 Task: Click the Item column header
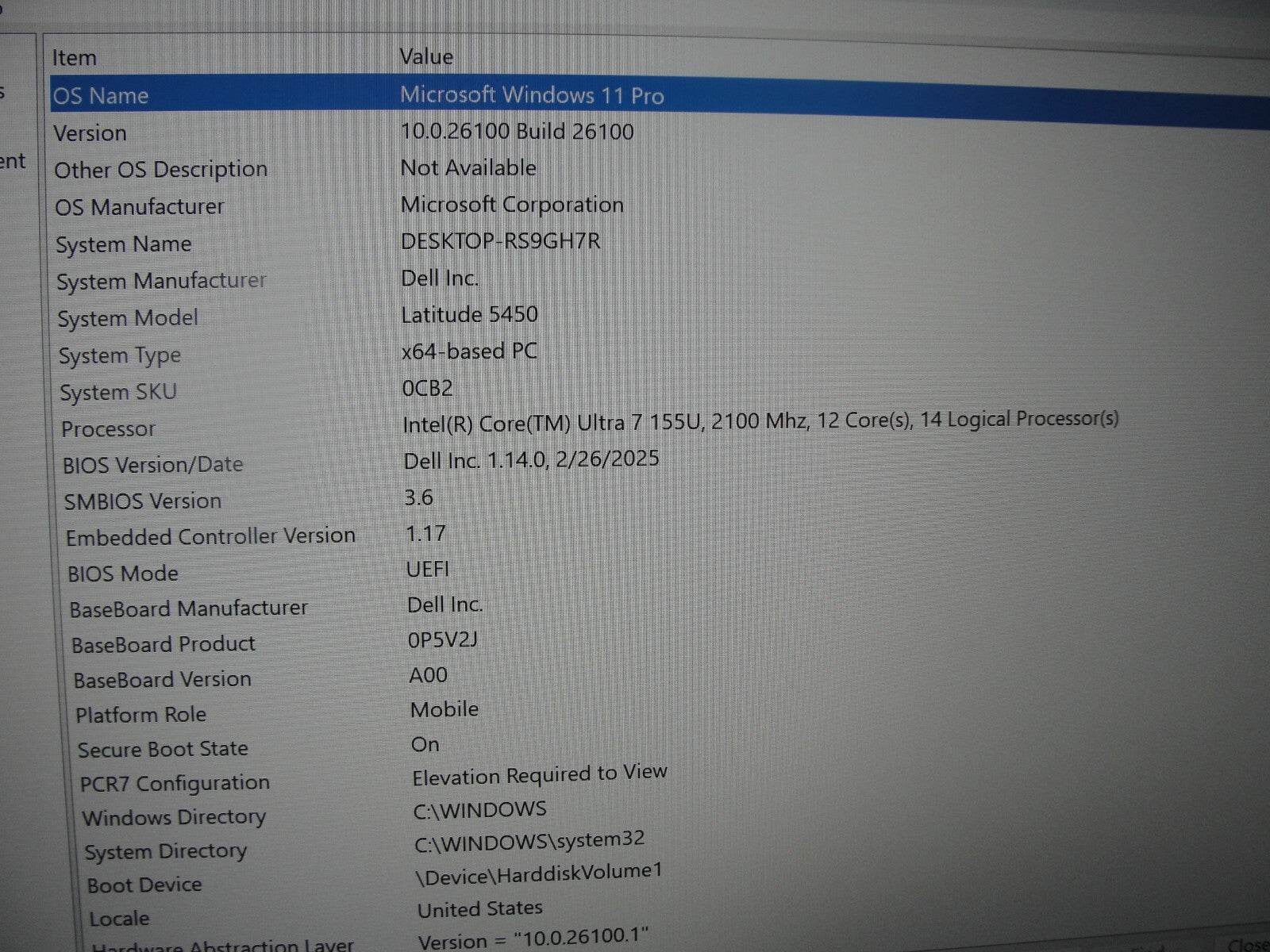click(x=73, y=57)
